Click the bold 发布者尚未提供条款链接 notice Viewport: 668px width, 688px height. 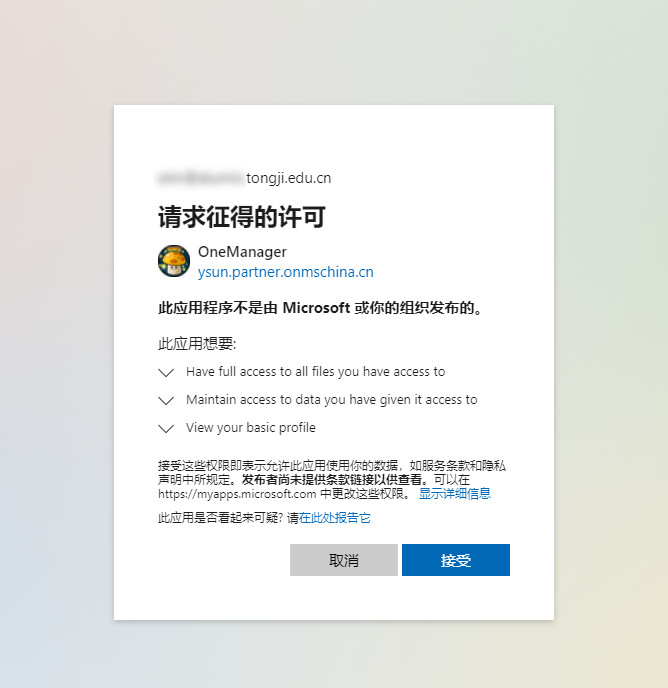point(334,480)
